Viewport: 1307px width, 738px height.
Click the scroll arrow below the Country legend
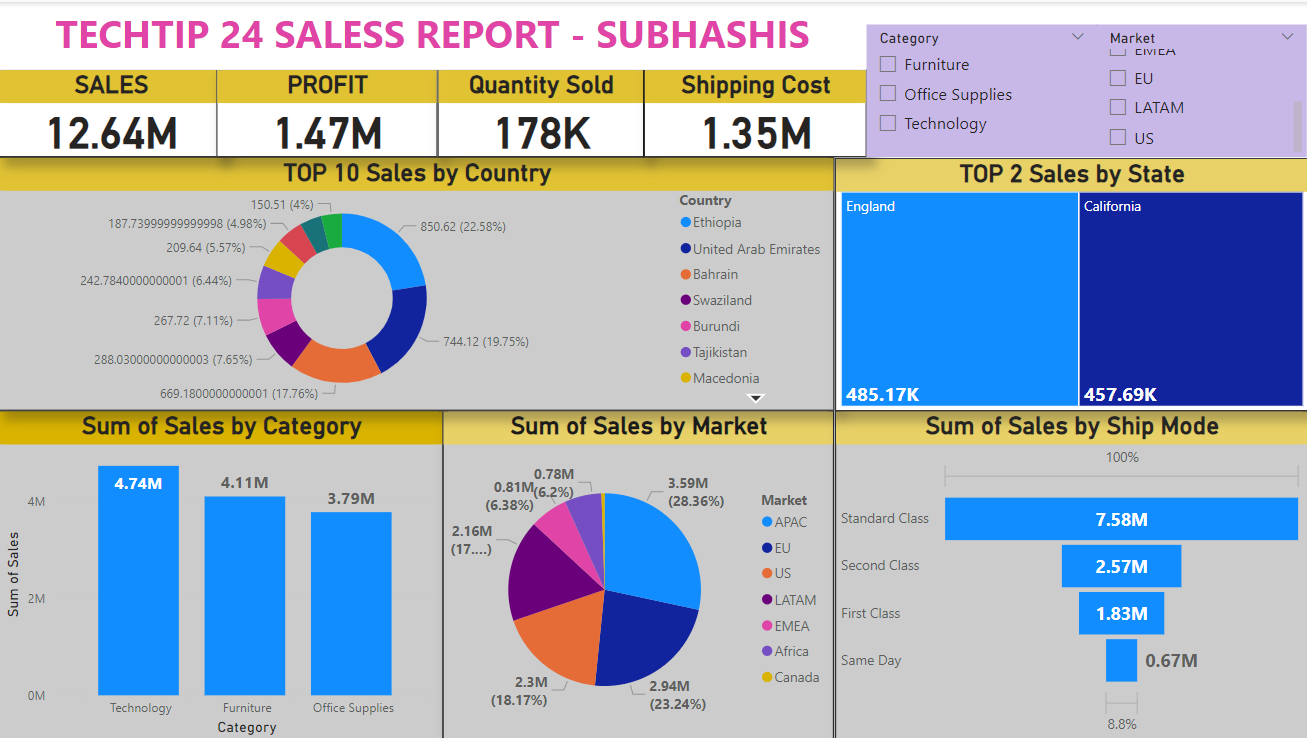pos(757,397)
